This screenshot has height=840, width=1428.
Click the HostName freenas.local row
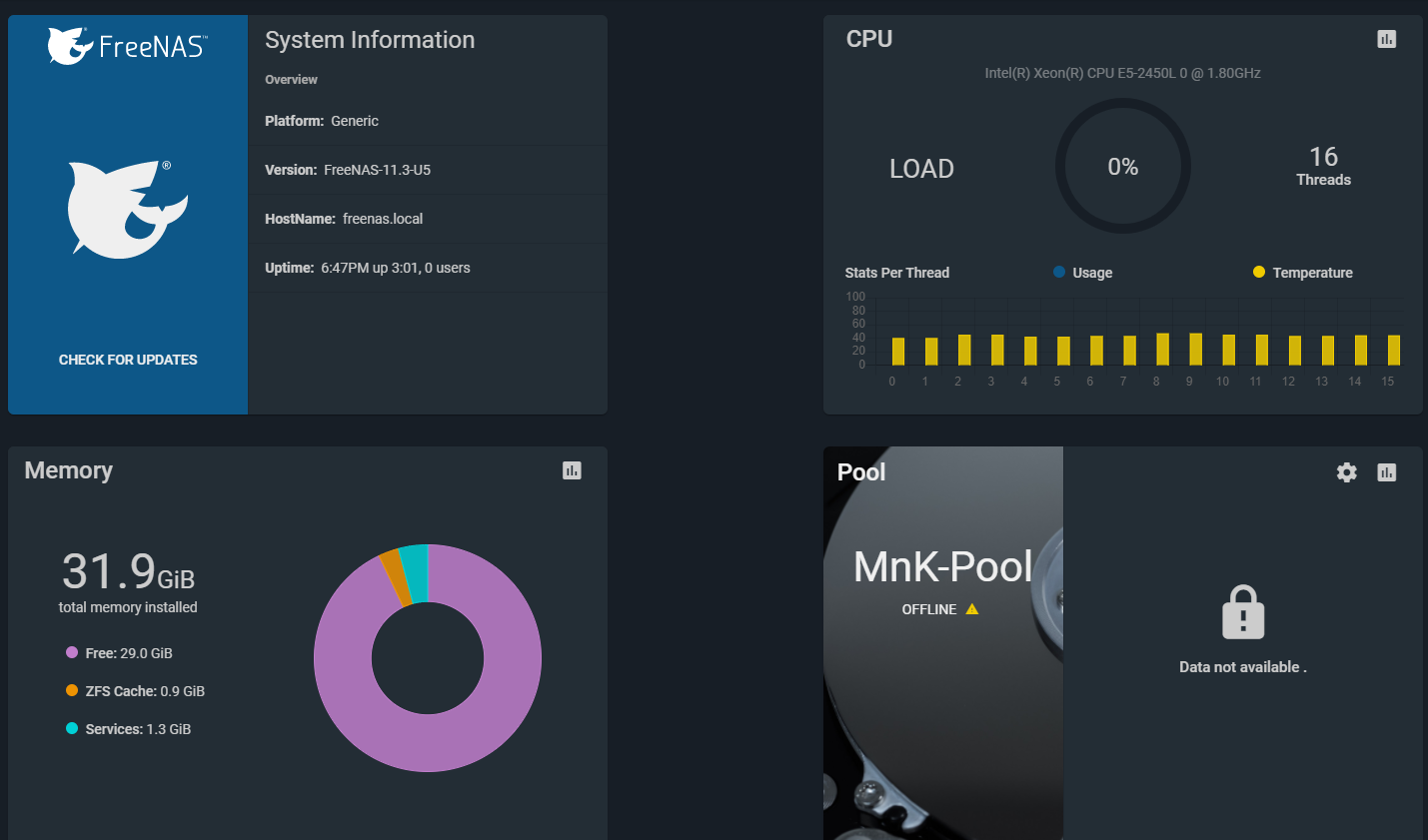pos(428,219)
